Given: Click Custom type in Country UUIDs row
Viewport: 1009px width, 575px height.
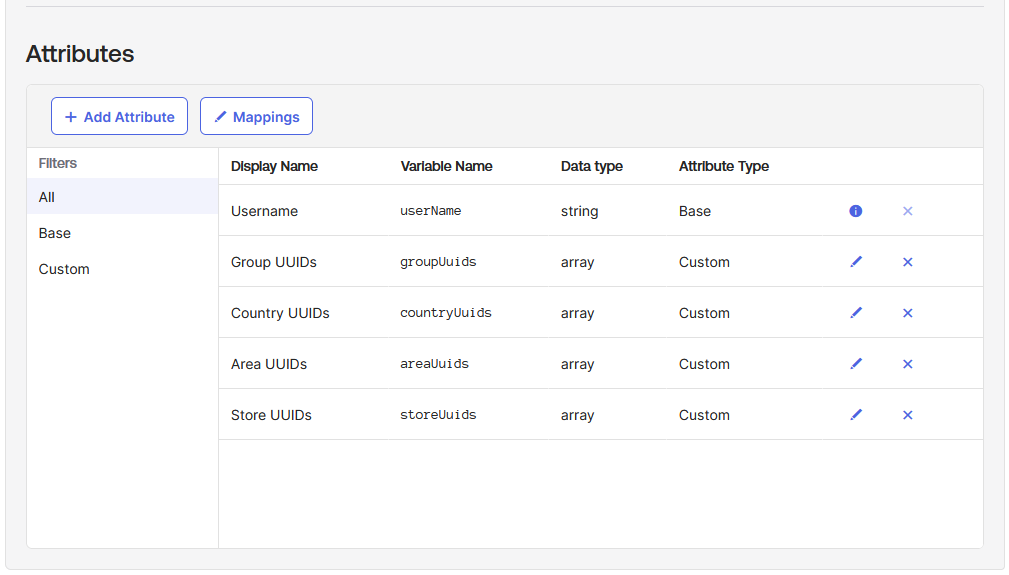Looking at the screenshot, I should [x=704, y=313].
